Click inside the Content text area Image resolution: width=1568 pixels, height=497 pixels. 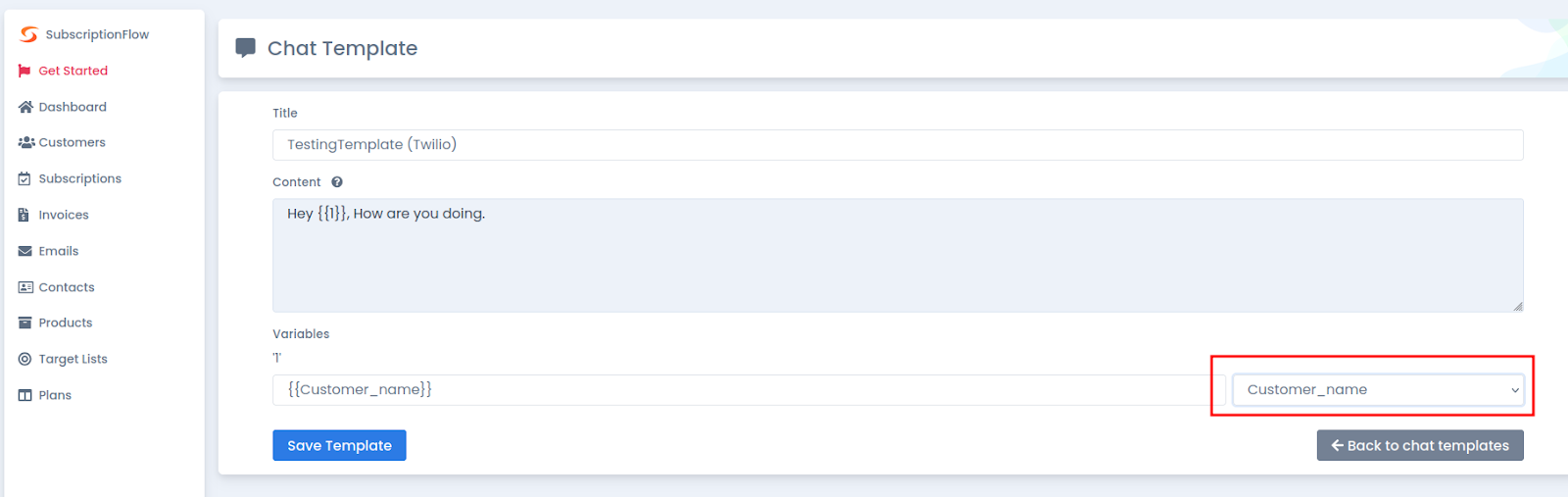898,256
